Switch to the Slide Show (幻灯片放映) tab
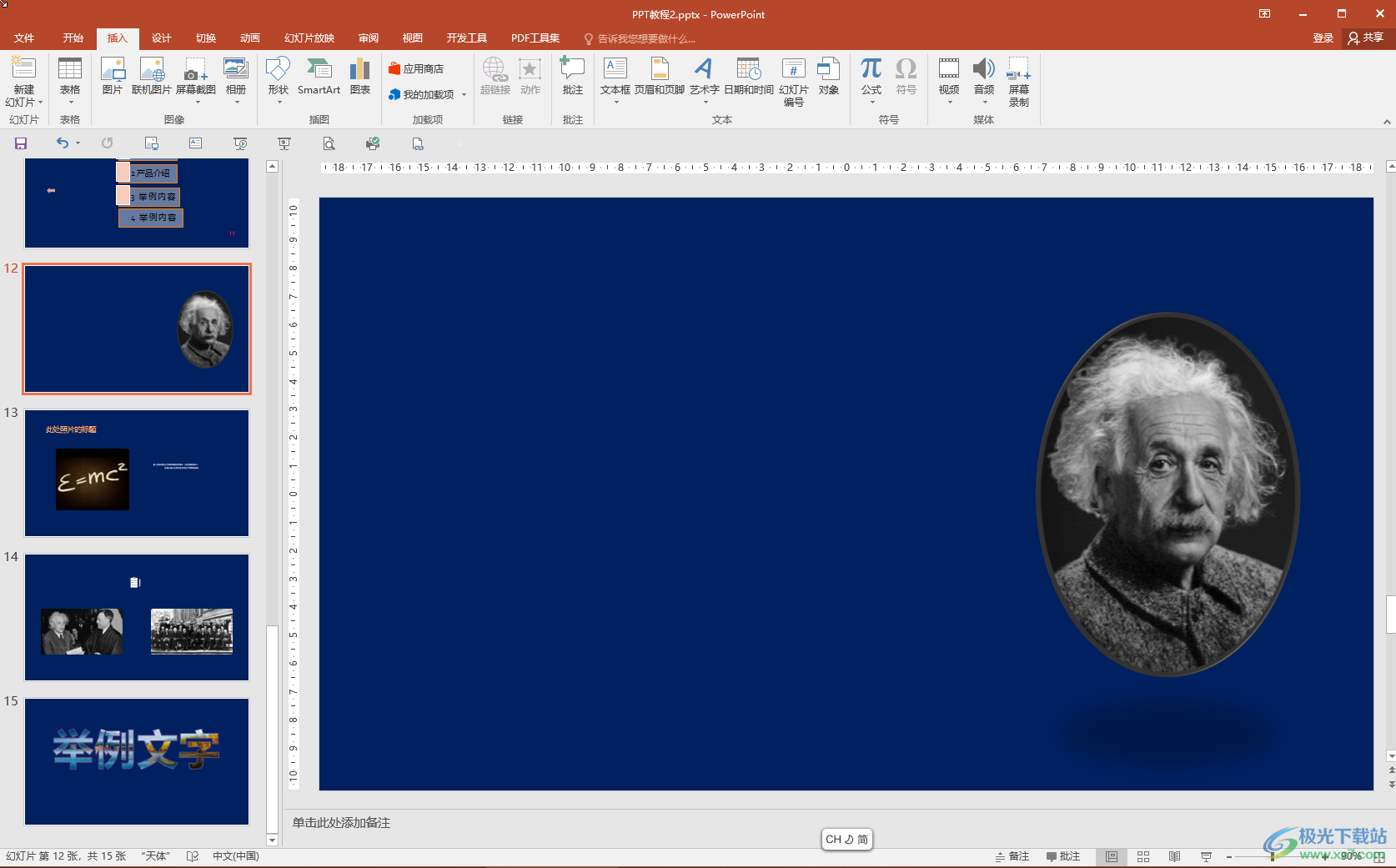1396x868 pixels. click(x=309, y=38)
